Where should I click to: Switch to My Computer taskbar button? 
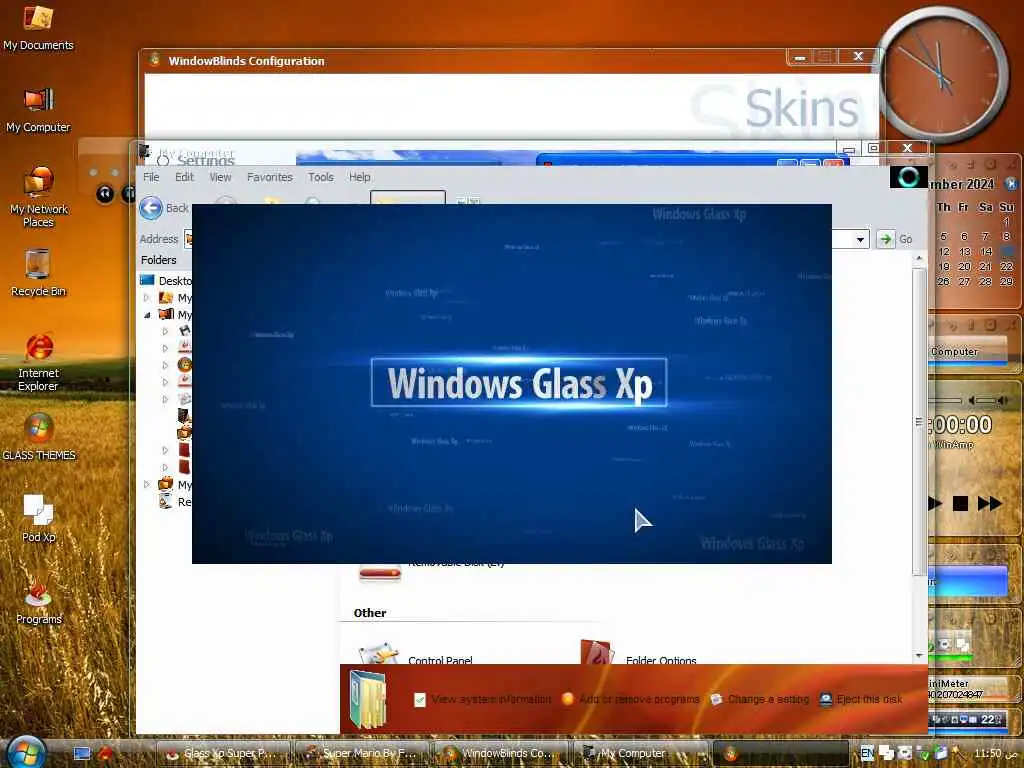[x=640, y=754]
